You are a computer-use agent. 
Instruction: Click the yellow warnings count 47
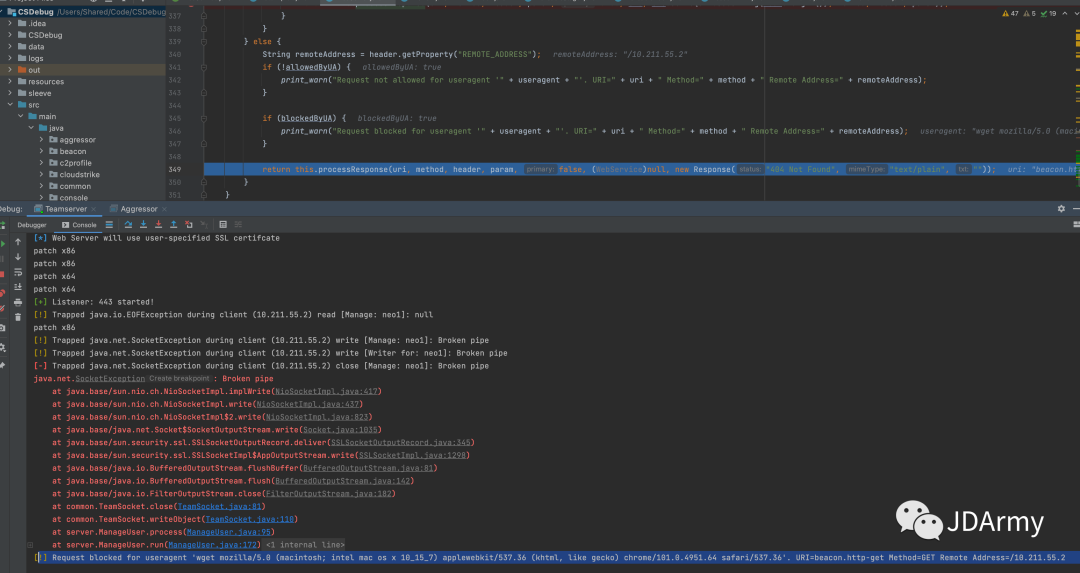[1010, 14]
